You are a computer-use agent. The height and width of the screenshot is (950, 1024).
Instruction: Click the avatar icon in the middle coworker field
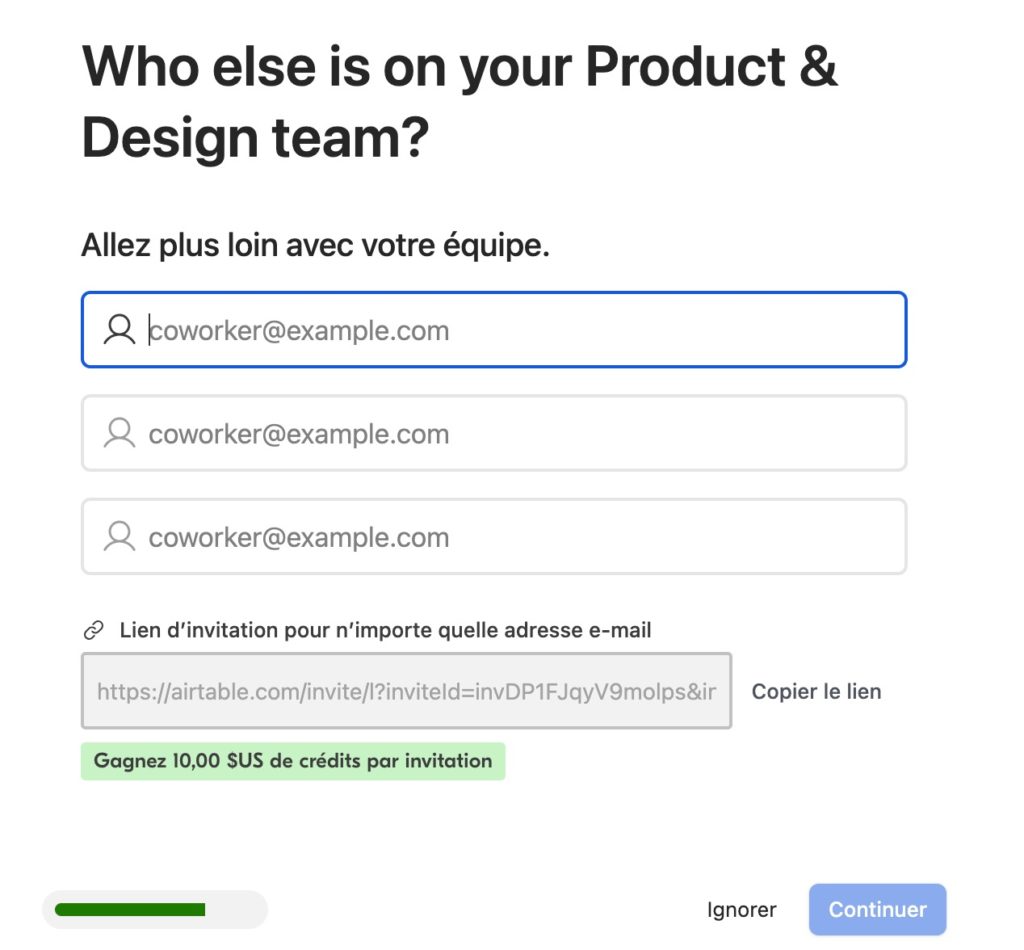[x=119, y=433]
